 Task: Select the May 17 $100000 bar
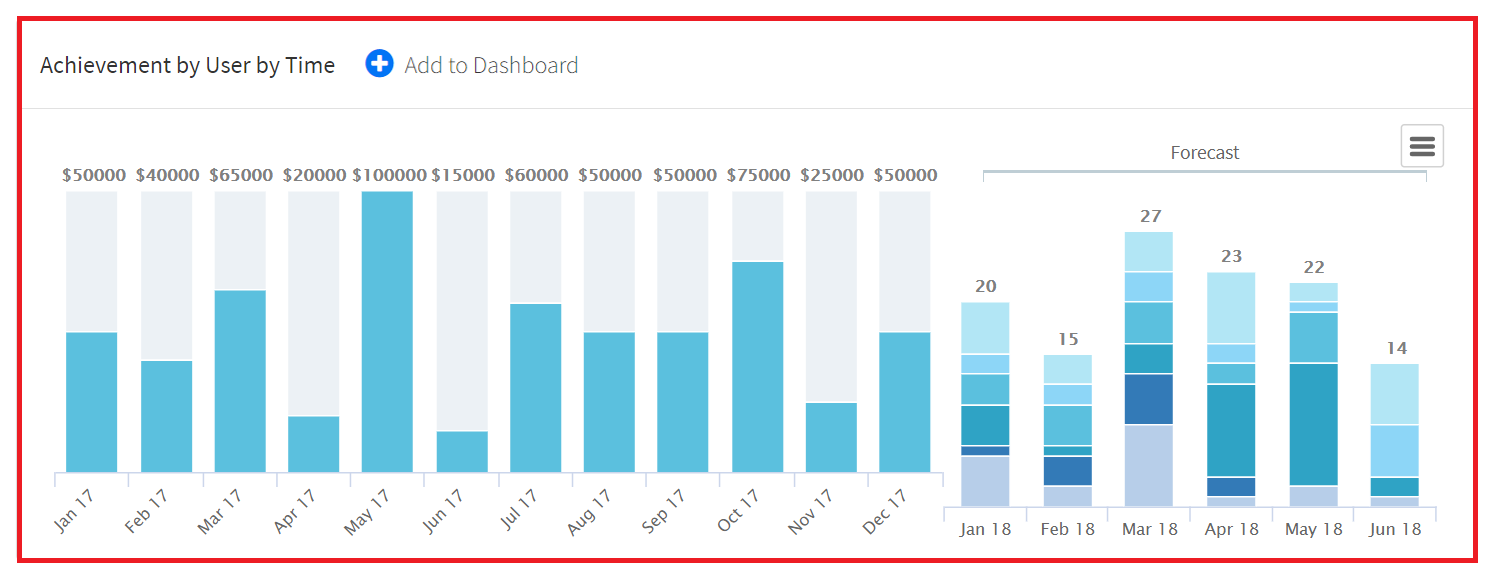pos(387,331)
